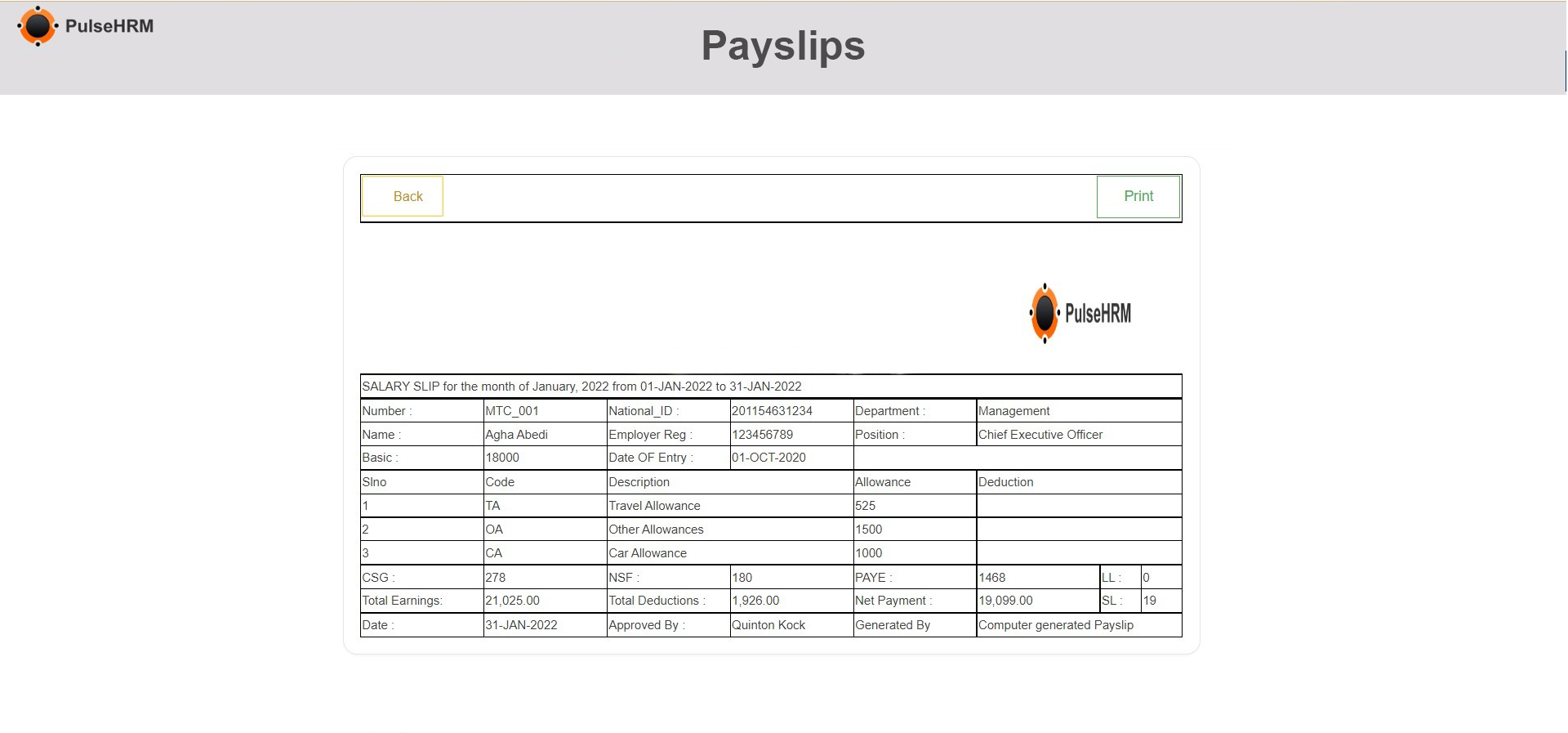Click the PulseHRM brand text in header
This screenshot has height=733, width=1568.
109,26
